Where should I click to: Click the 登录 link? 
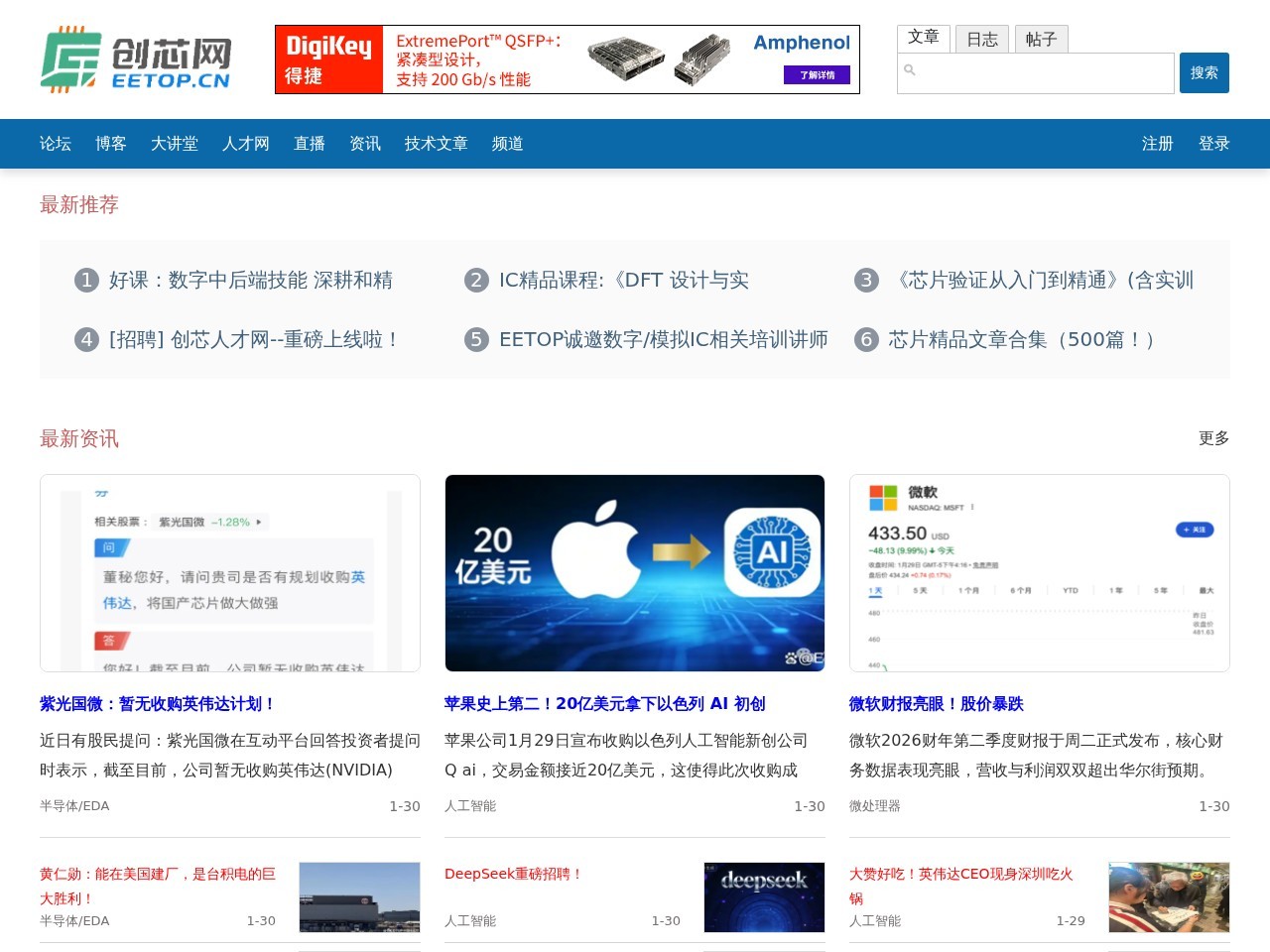point(1213,144)
